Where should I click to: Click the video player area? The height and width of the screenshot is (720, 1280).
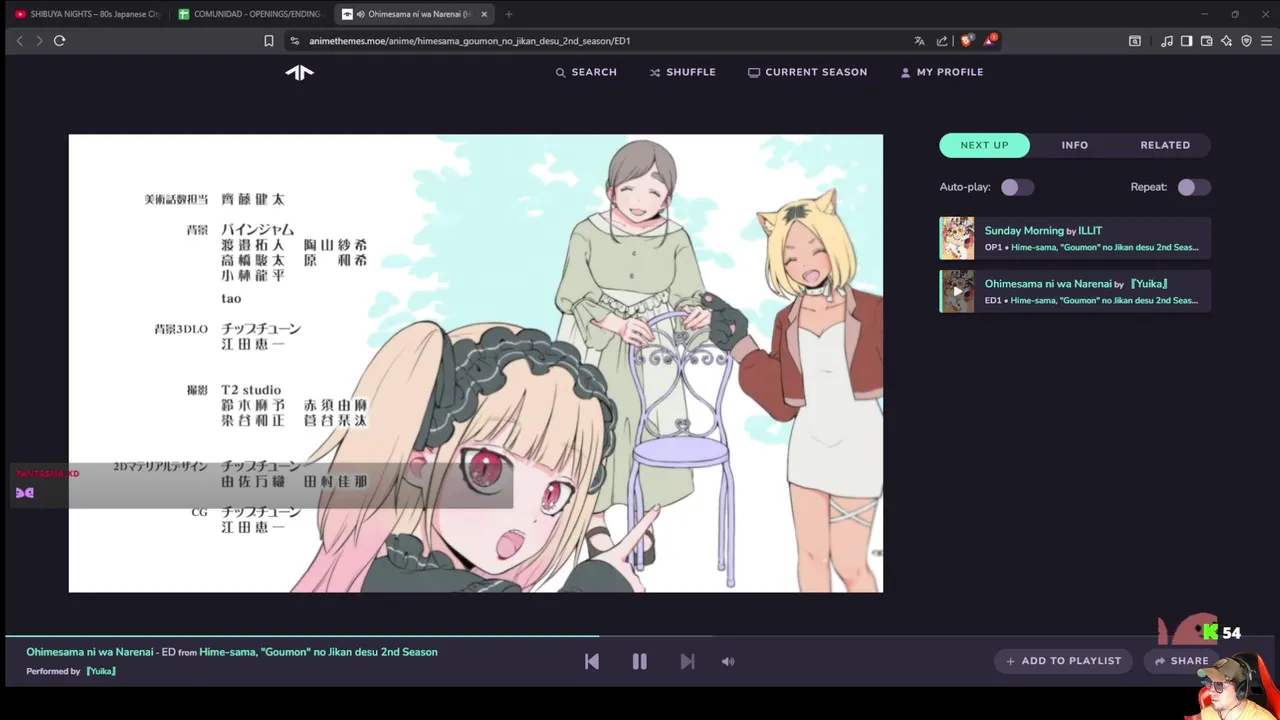pyautogui.click(x=476, y=363)
